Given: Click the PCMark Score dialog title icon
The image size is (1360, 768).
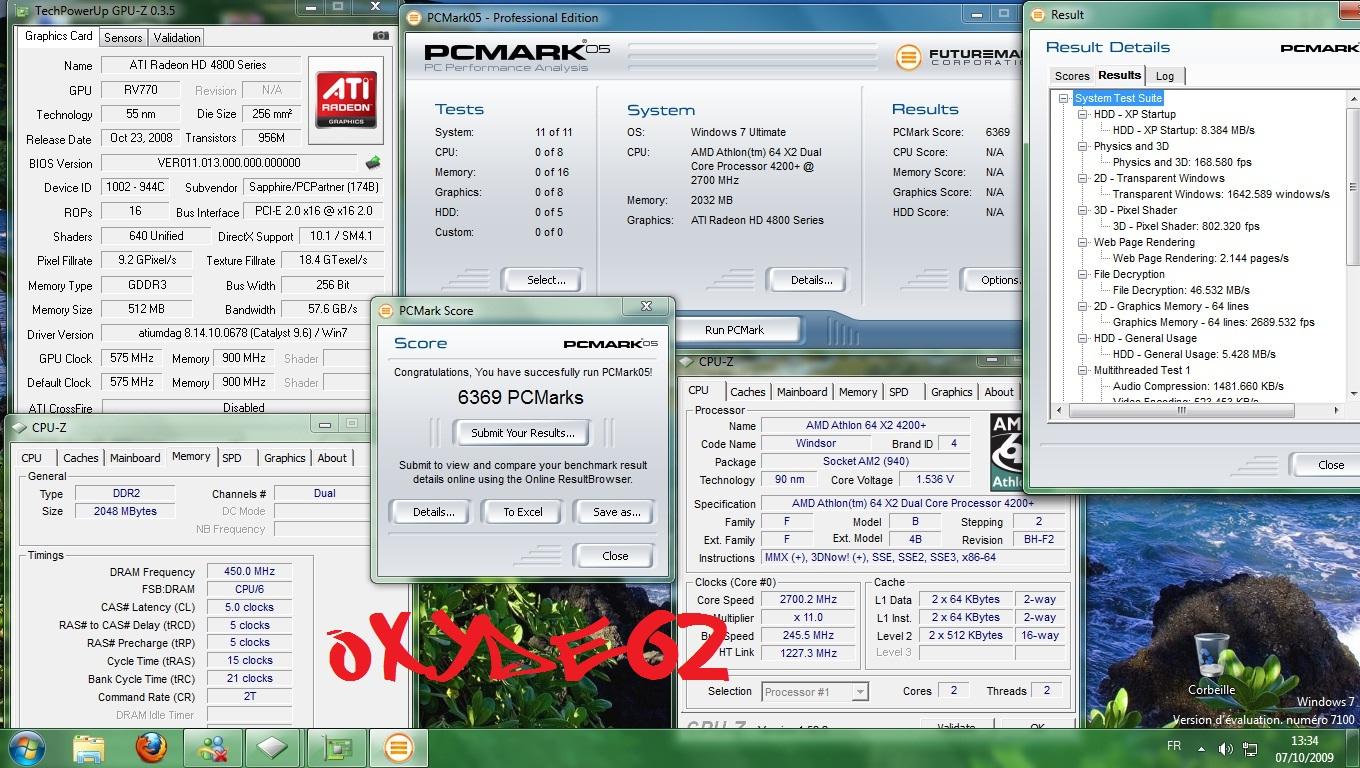Looking at the screenshot, I should 385,310.
